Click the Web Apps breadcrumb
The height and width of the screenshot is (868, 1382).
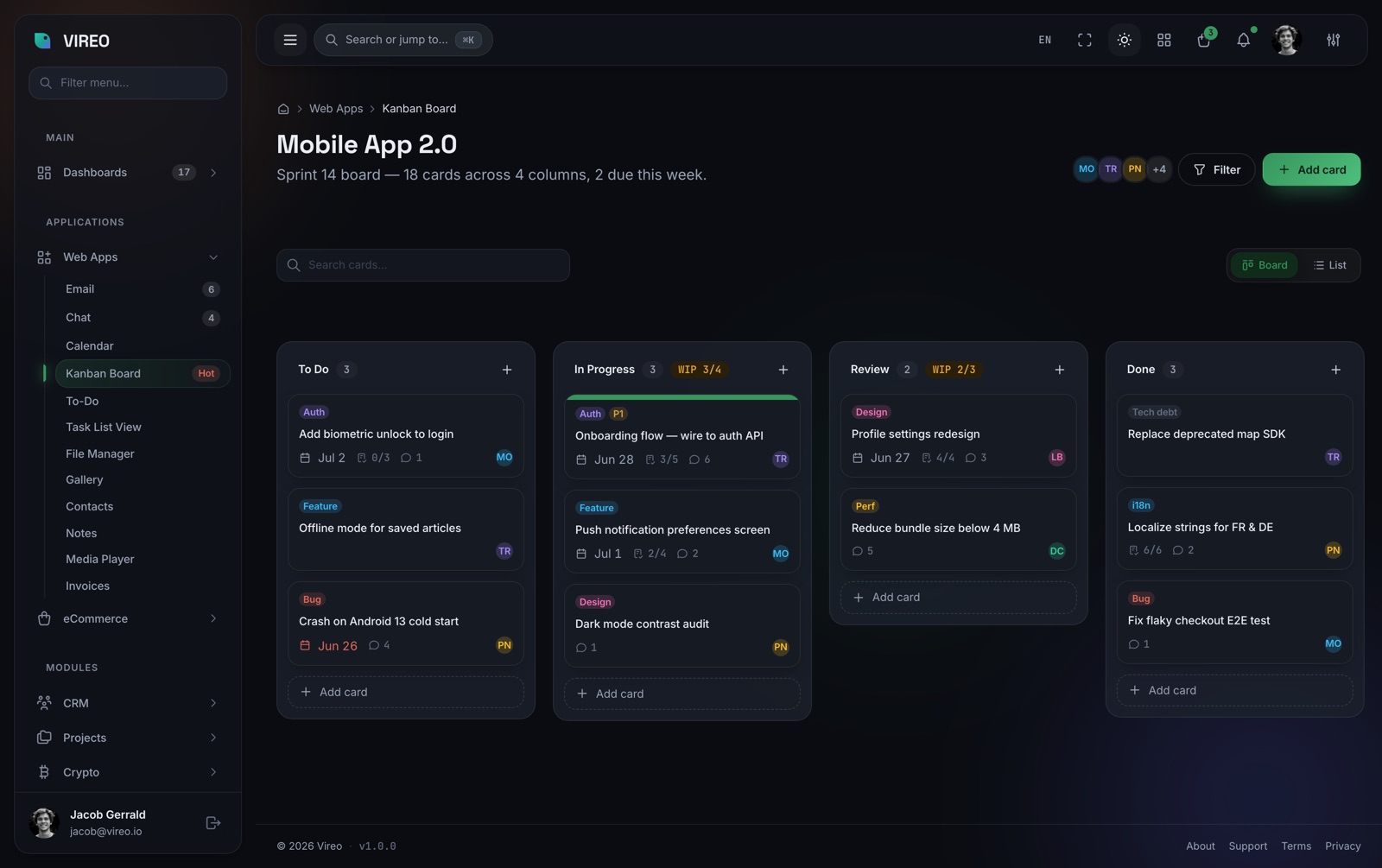point(336,109)
